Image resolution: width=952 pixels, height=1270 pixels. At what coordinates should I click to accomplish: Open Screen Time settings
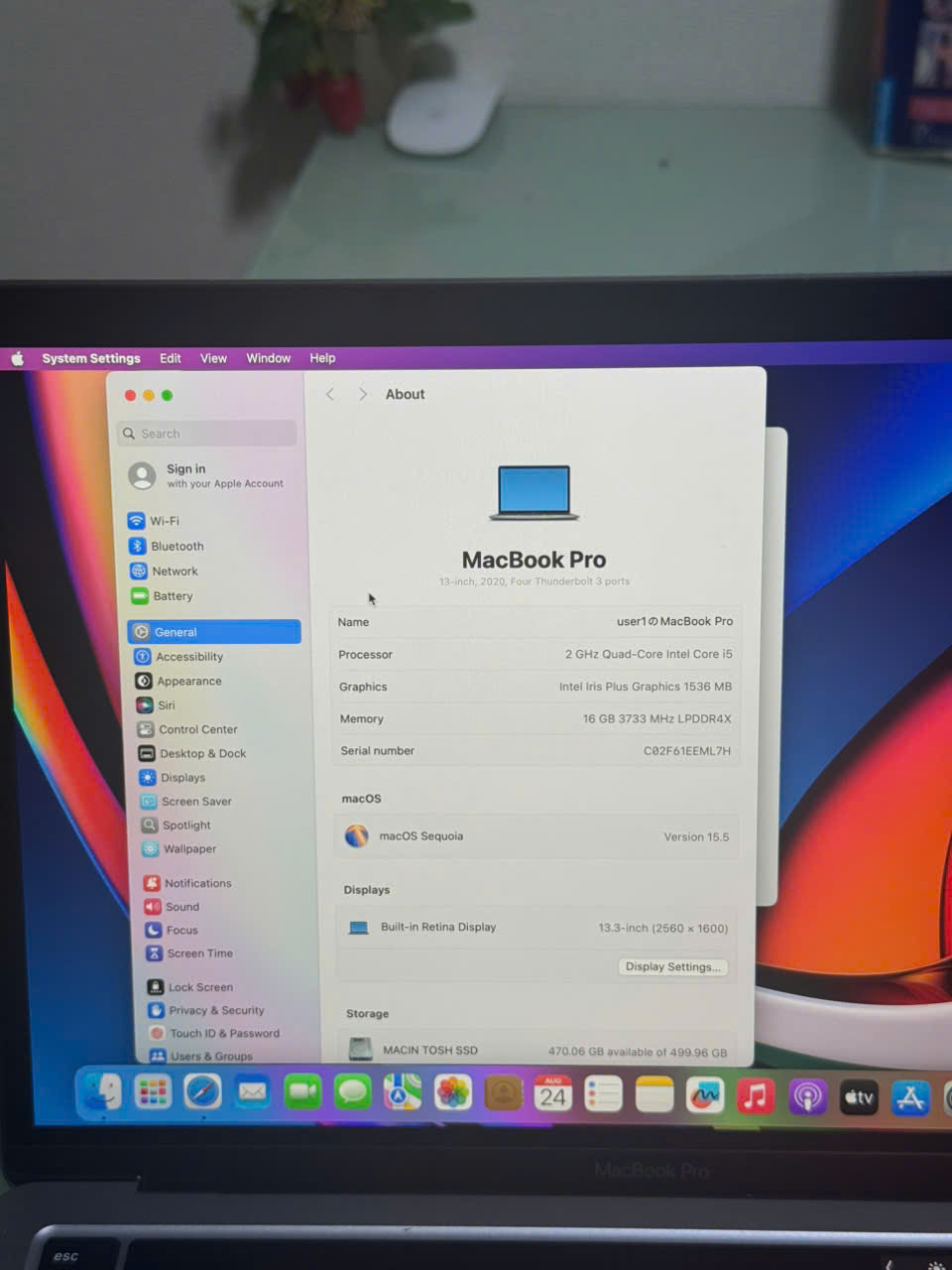tap(190, 952)
